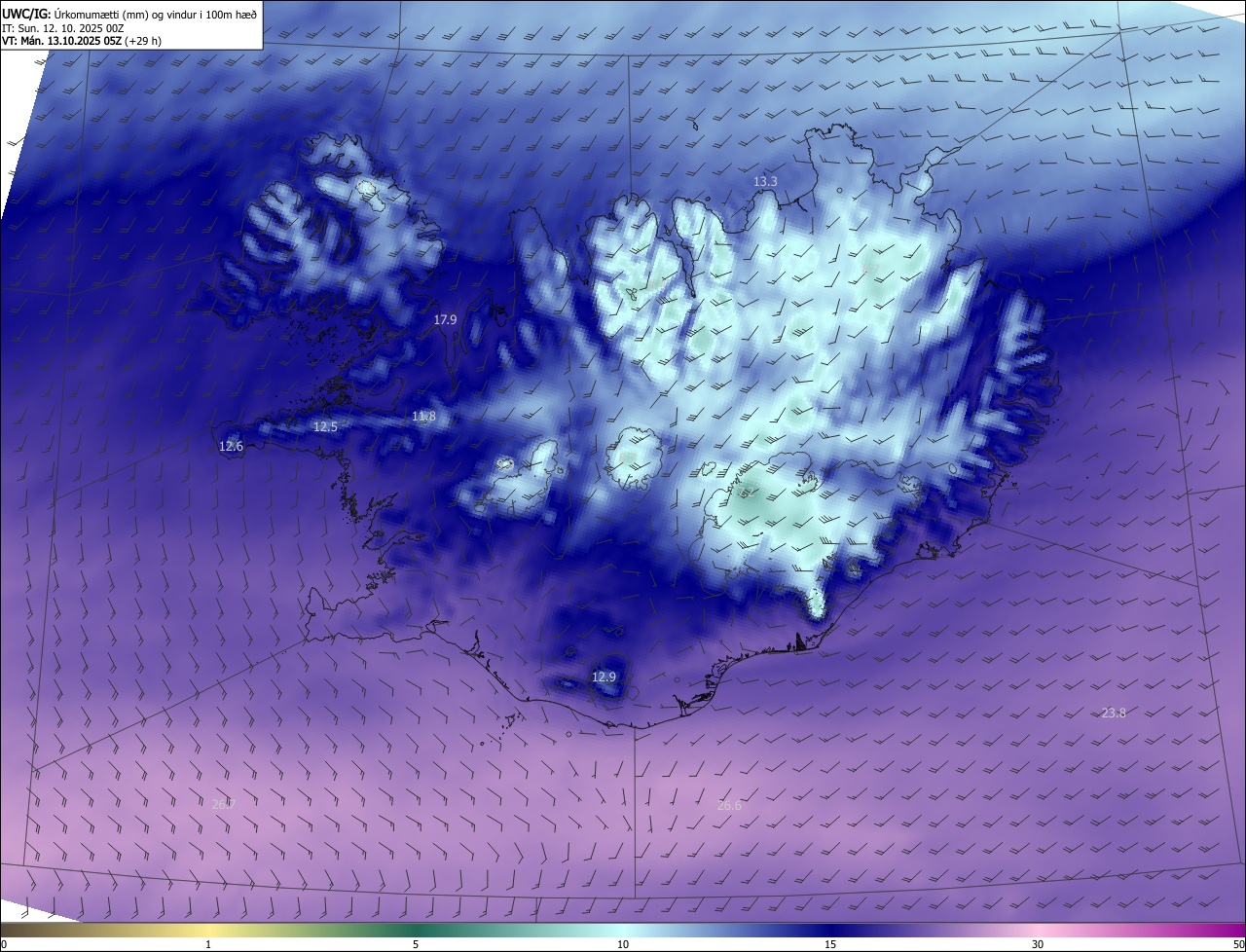Click the colour scale tick label 1
Image resolution: width=1246 pixels, height=952 pixels.
pos(208,945)
